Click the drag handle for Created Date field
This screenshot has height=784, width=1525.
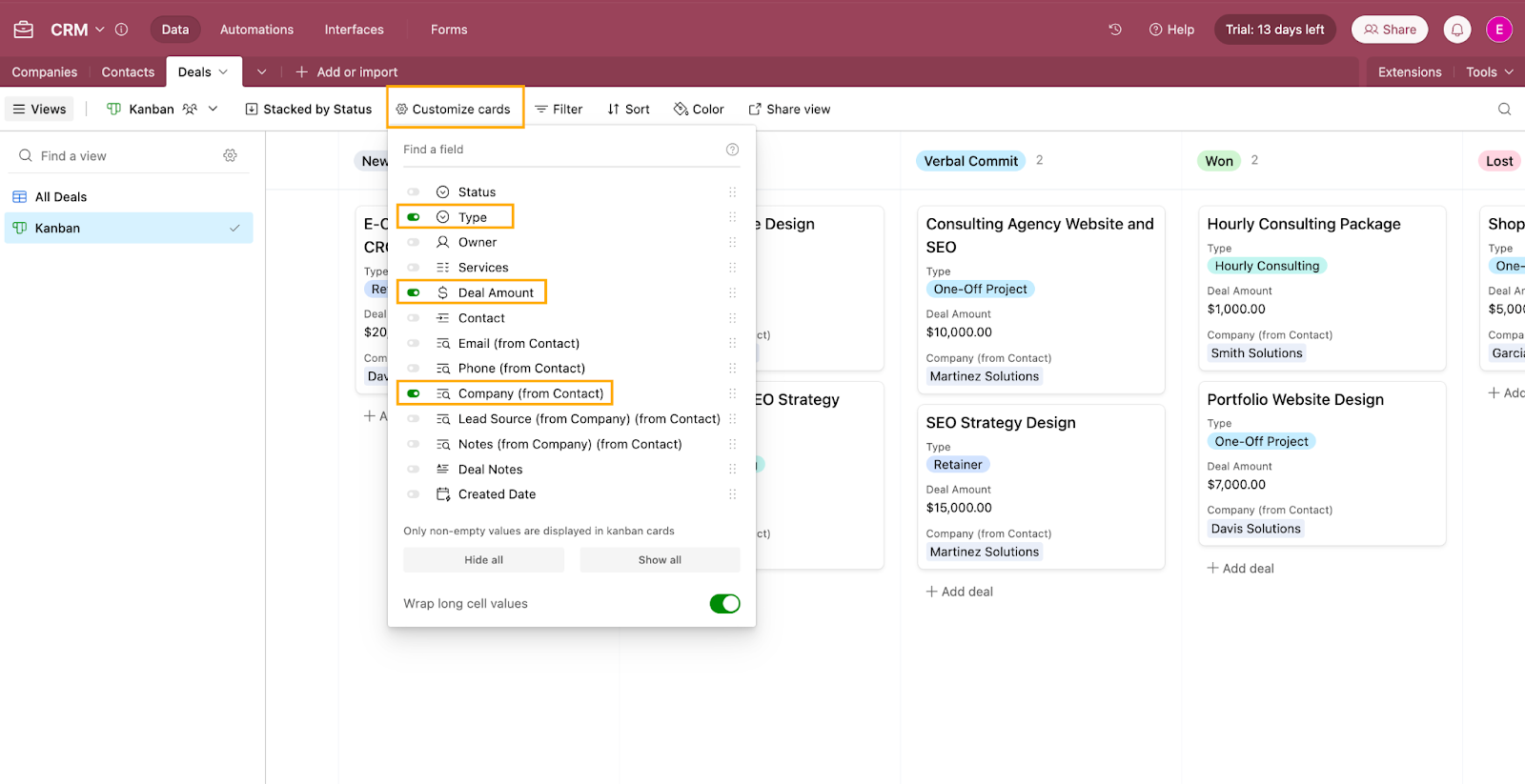[732, 494]
